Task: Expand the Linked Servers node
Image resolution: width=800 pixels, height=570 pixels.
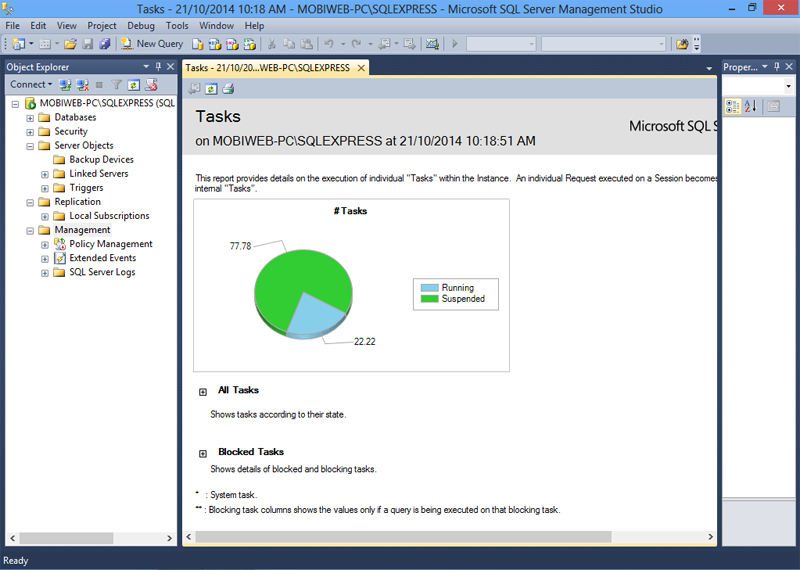Action: coord(45,175)
